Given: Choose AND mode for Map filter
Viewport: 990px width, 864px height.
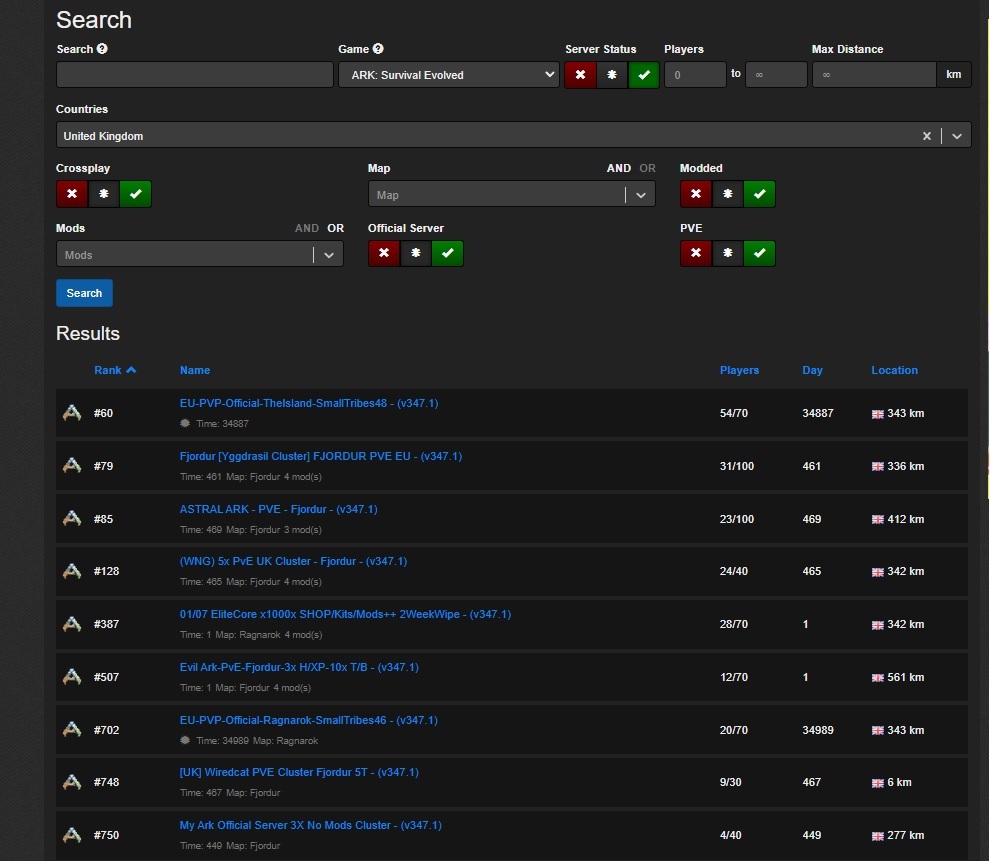Looking at the screenshot, I should tap(619, 169).
